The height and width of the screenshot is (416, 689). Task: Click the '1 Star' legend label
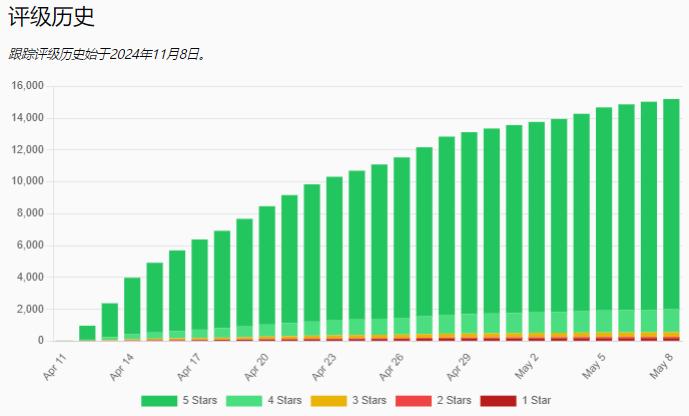point(537,400)
